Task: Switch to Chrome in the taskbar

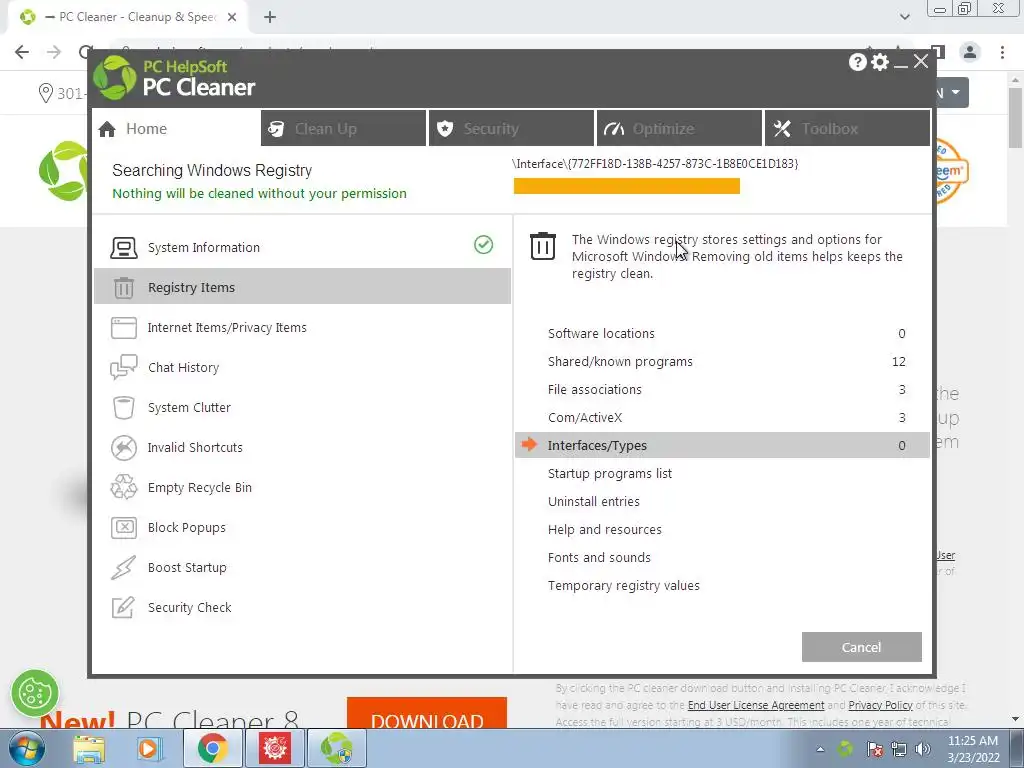Action: (213, 748)
